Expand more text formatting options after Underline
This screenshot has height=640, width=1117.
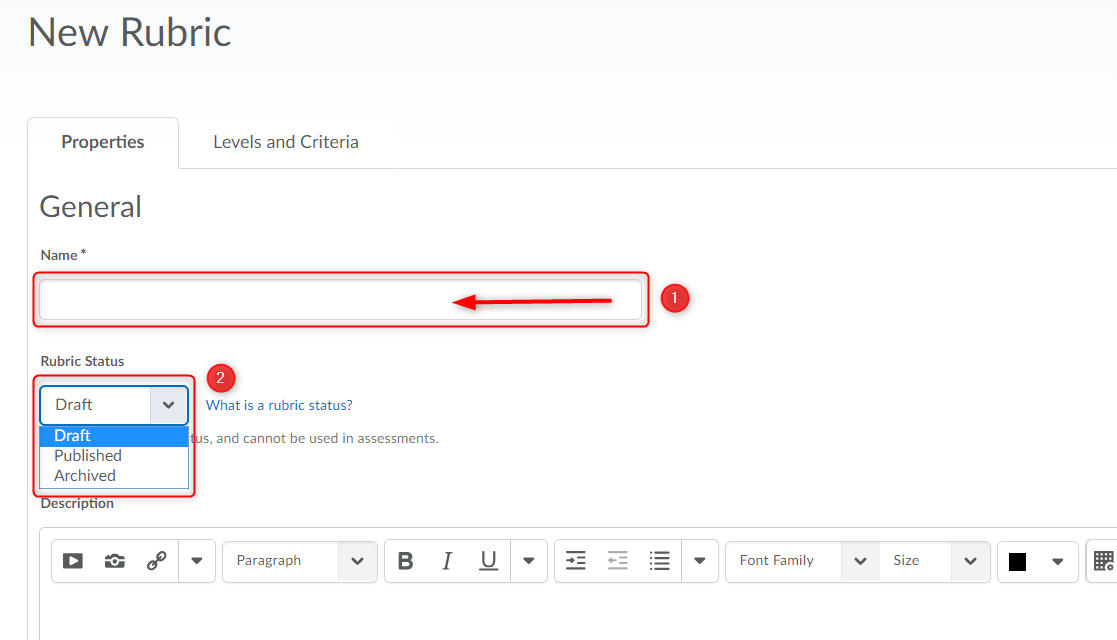tap(529, 561)
